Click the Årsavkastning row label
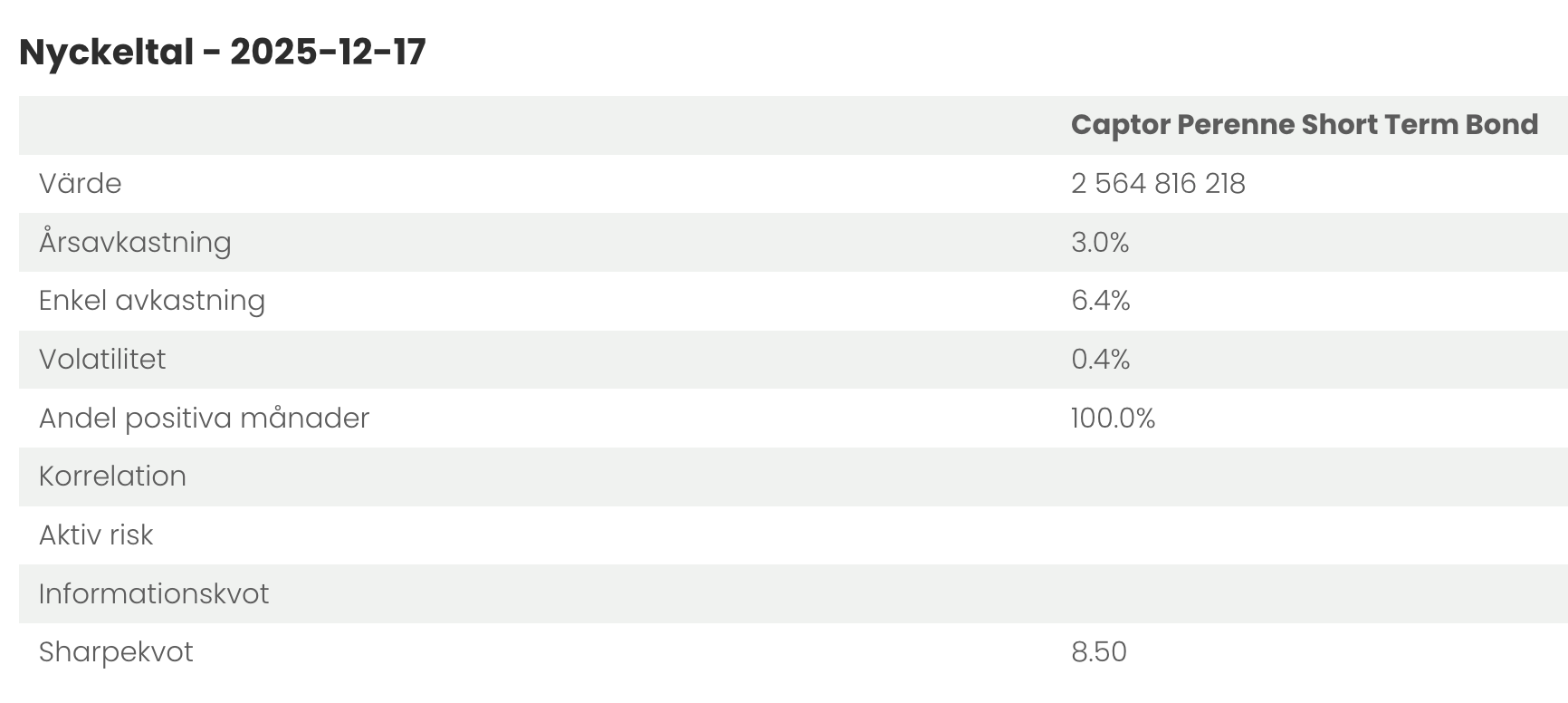The image size is (1568, 703). [135, 243]
